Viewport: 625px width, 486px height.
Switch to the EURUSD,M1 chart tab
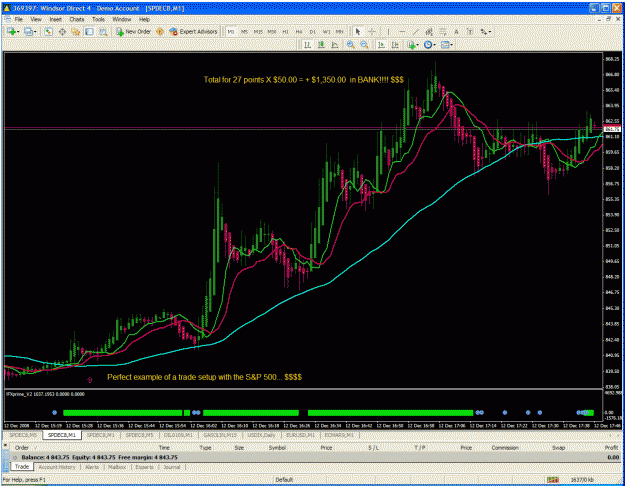300,435
